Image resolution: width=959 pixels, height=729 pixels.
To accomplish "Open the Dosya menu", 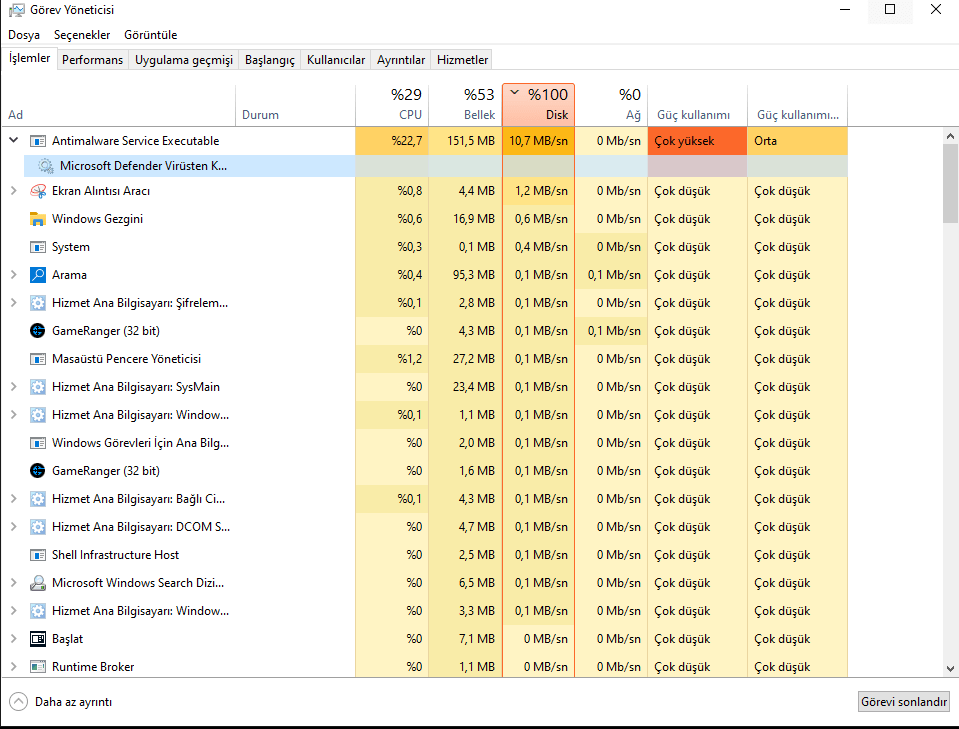I will (x=24, y=35).
